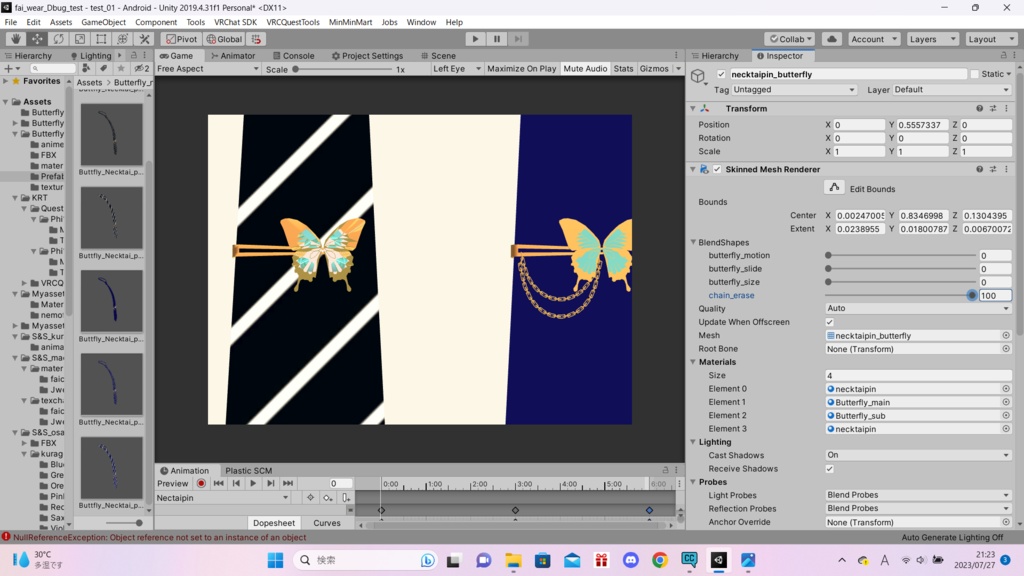Collapse the Transform component section
This screenshot has height=576, width=1024.
pyautogui.click(x=693, y=108)
